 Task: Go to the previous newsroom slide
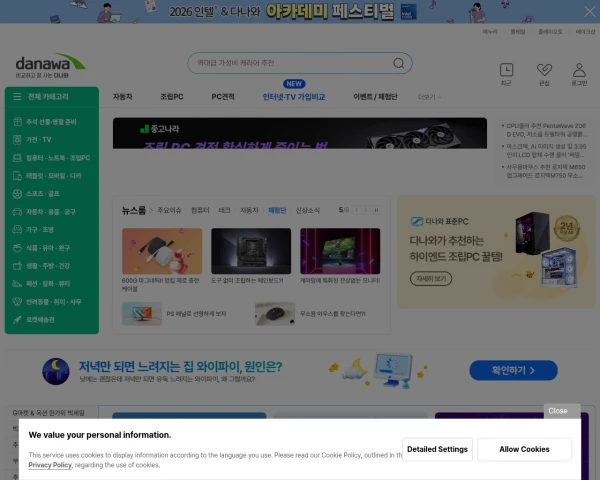coord(357,210)
